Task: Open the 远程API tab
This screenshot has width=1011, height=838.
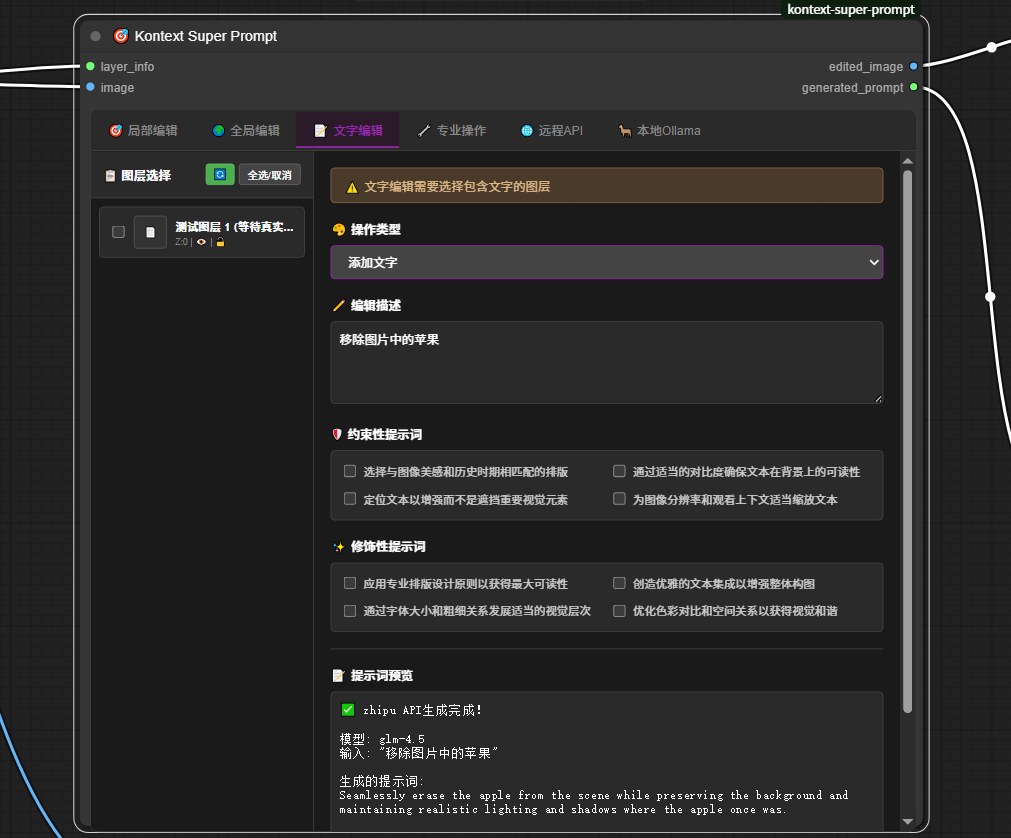Action: [x=552, y=130]
